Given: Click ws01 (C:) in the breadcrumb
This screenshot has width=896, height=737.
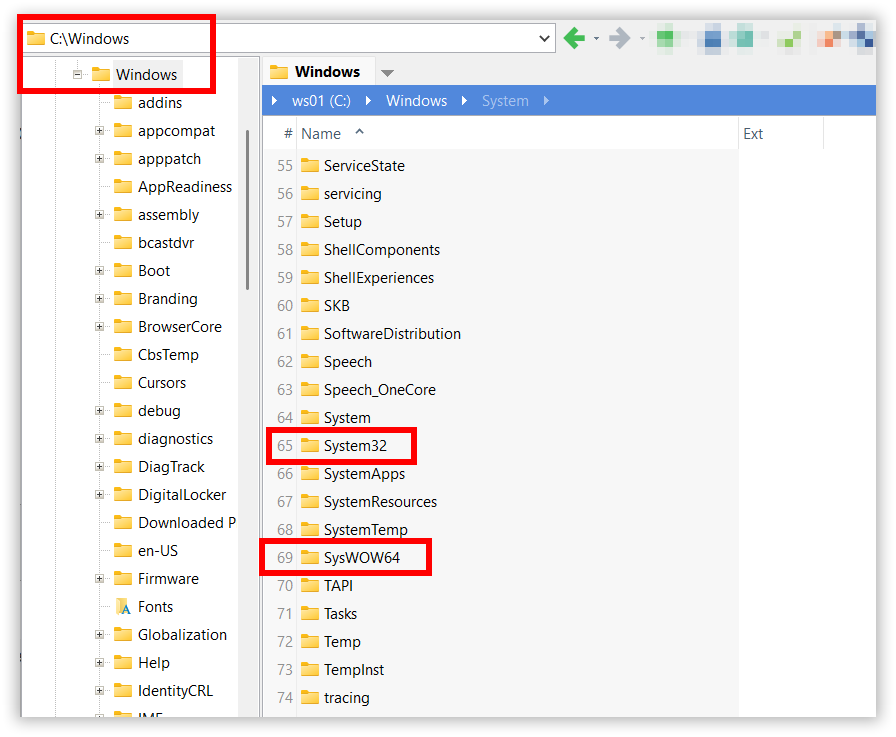Looking at the screenshot, I should [321, 101].
